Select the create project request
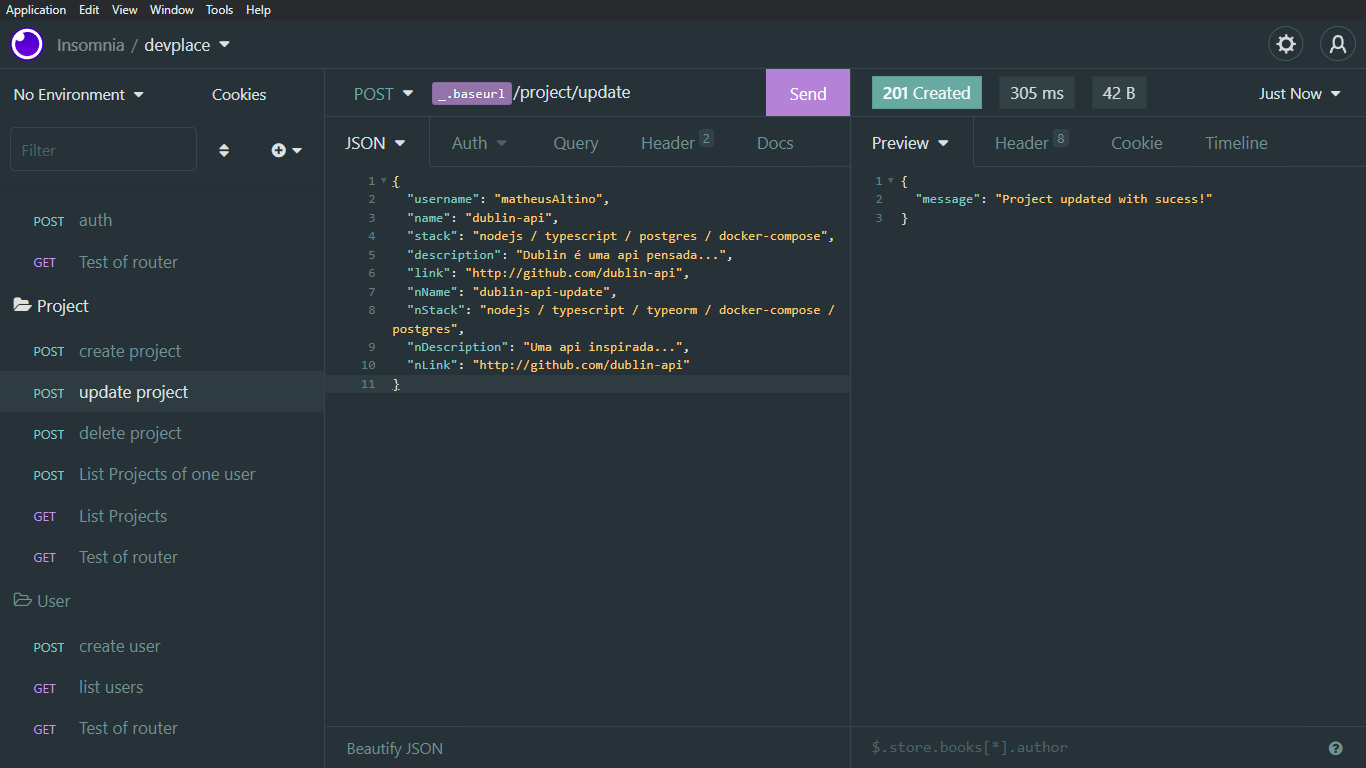Viewport: 1366px width, 768px height. (162, 351)
